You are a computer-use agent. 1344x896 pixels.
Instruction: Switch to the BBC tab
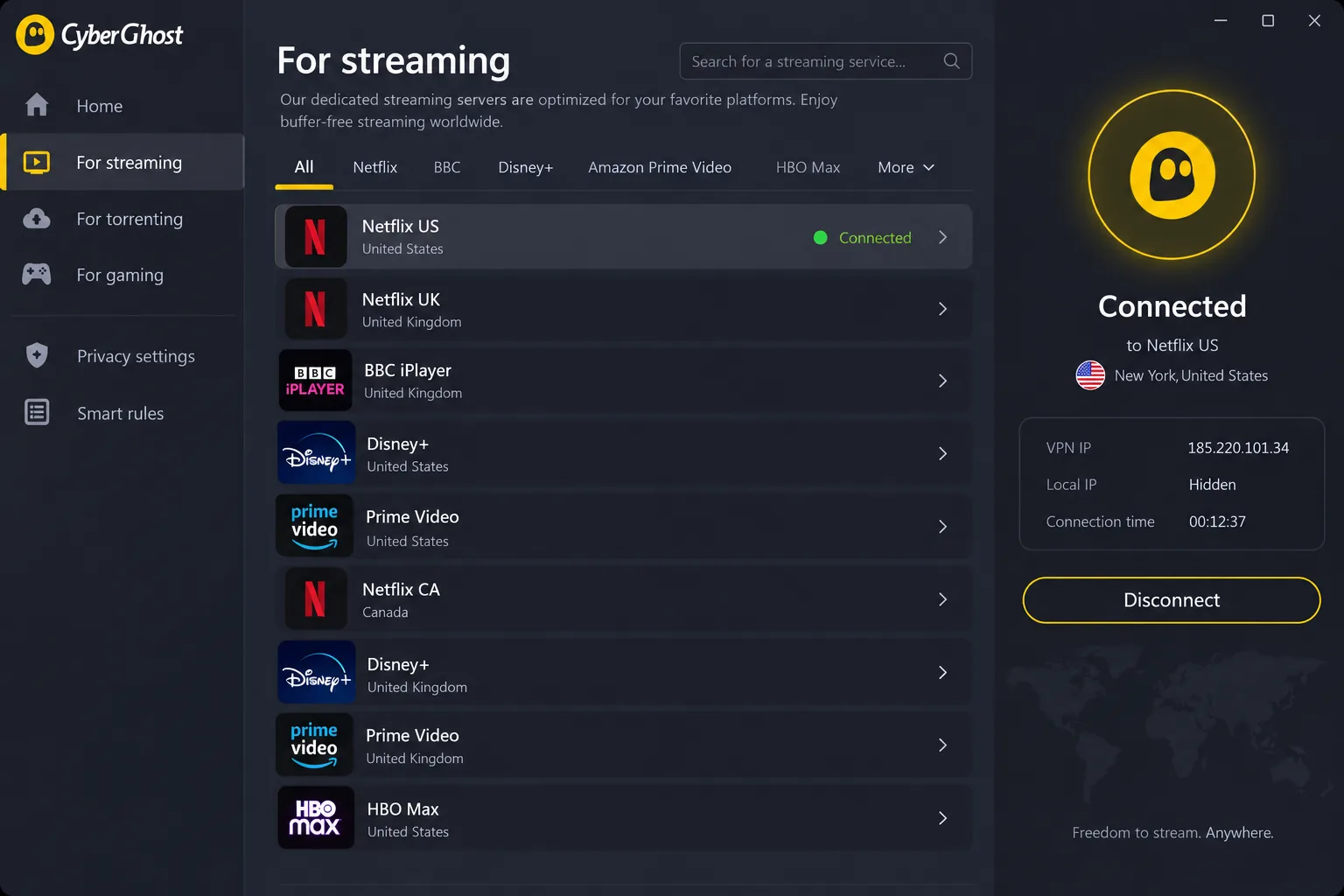point(447,167)
